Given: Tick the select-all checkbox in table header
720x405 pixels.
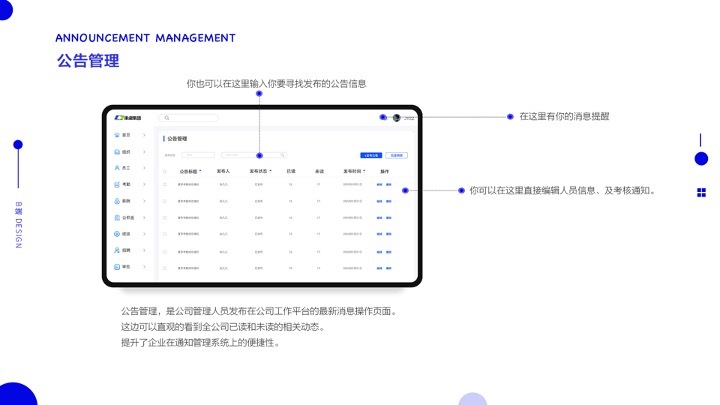Looking at the screenshot, I should 165,171.
